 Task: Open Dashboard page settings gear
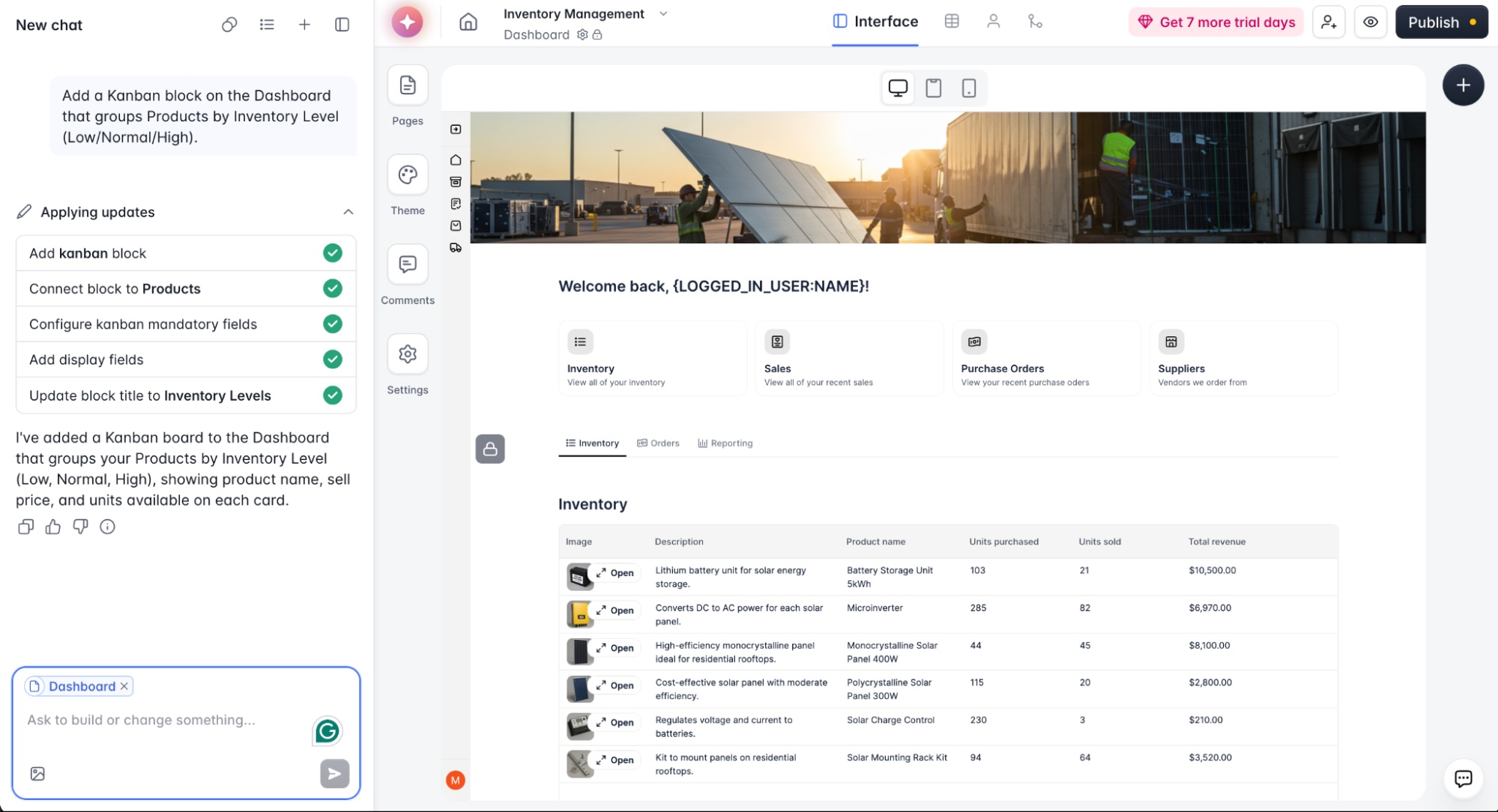(x=582, y=34)
